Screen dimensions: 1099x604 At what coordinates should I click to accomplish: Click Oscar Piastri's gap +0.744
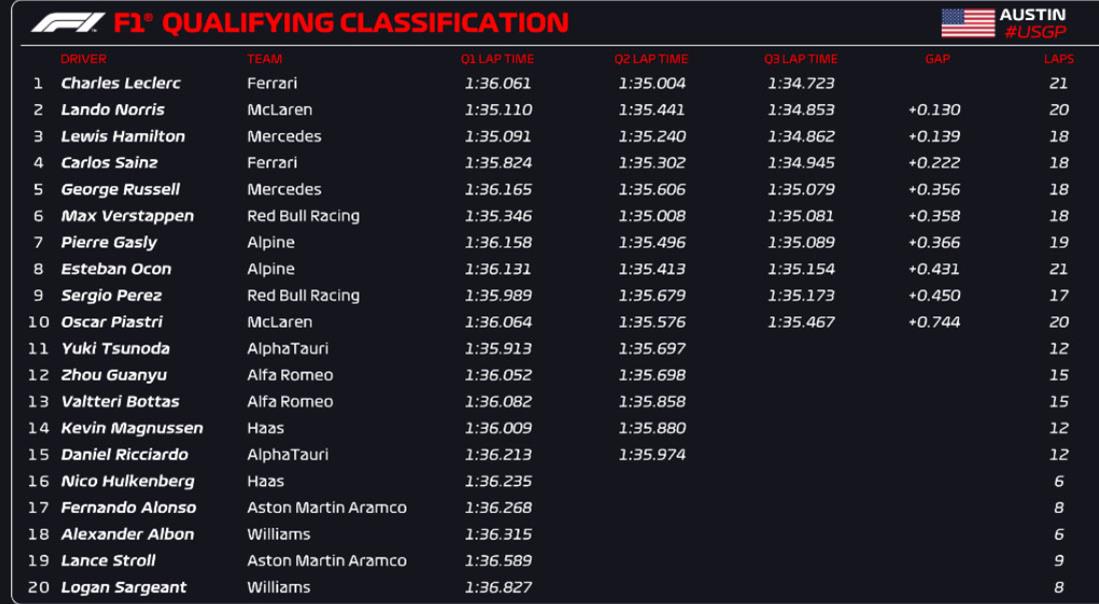coord(934,322)
